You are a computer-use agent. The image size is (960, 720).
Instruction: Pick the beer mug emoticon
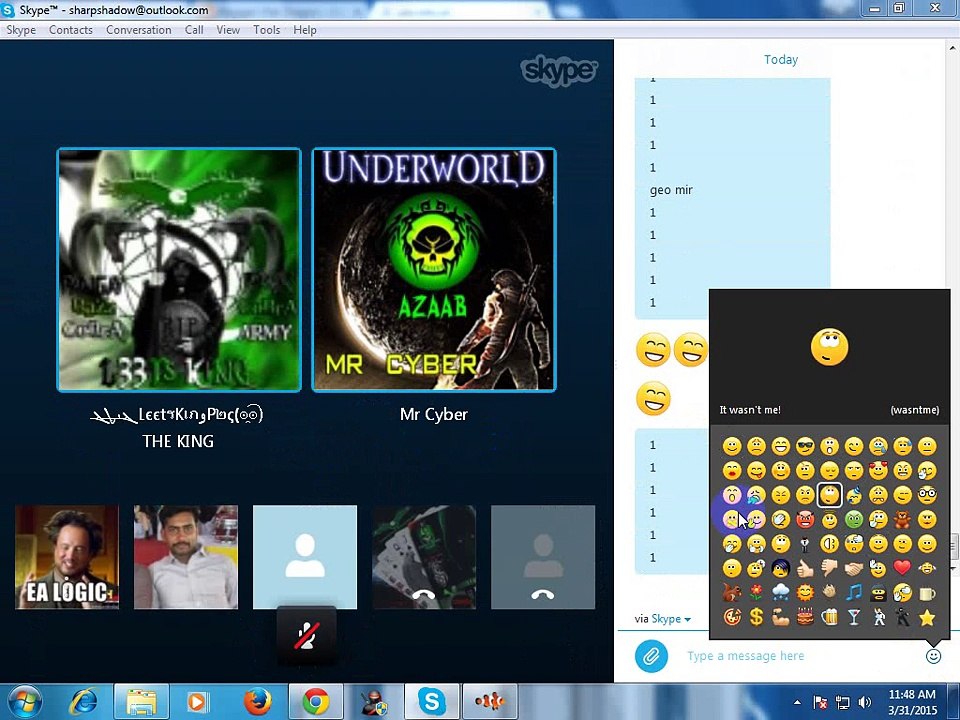point(830,617)
